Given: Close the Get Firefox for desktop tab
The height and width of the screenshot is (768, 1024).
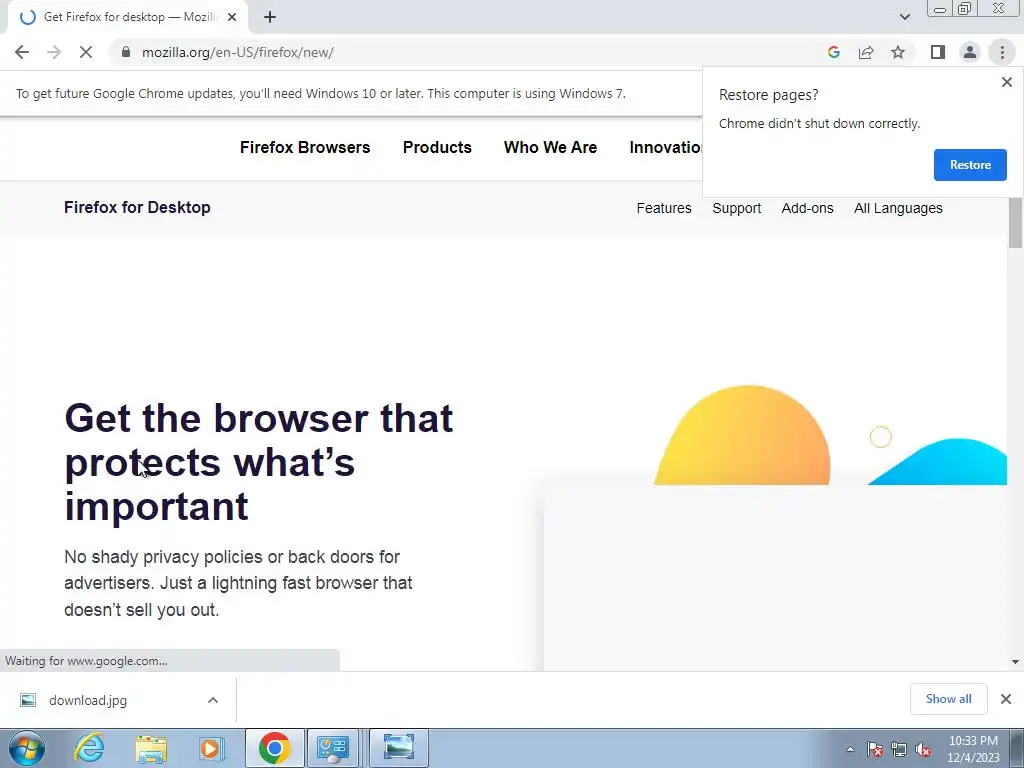Looking at the screenshot, I should tap(232, 17).
